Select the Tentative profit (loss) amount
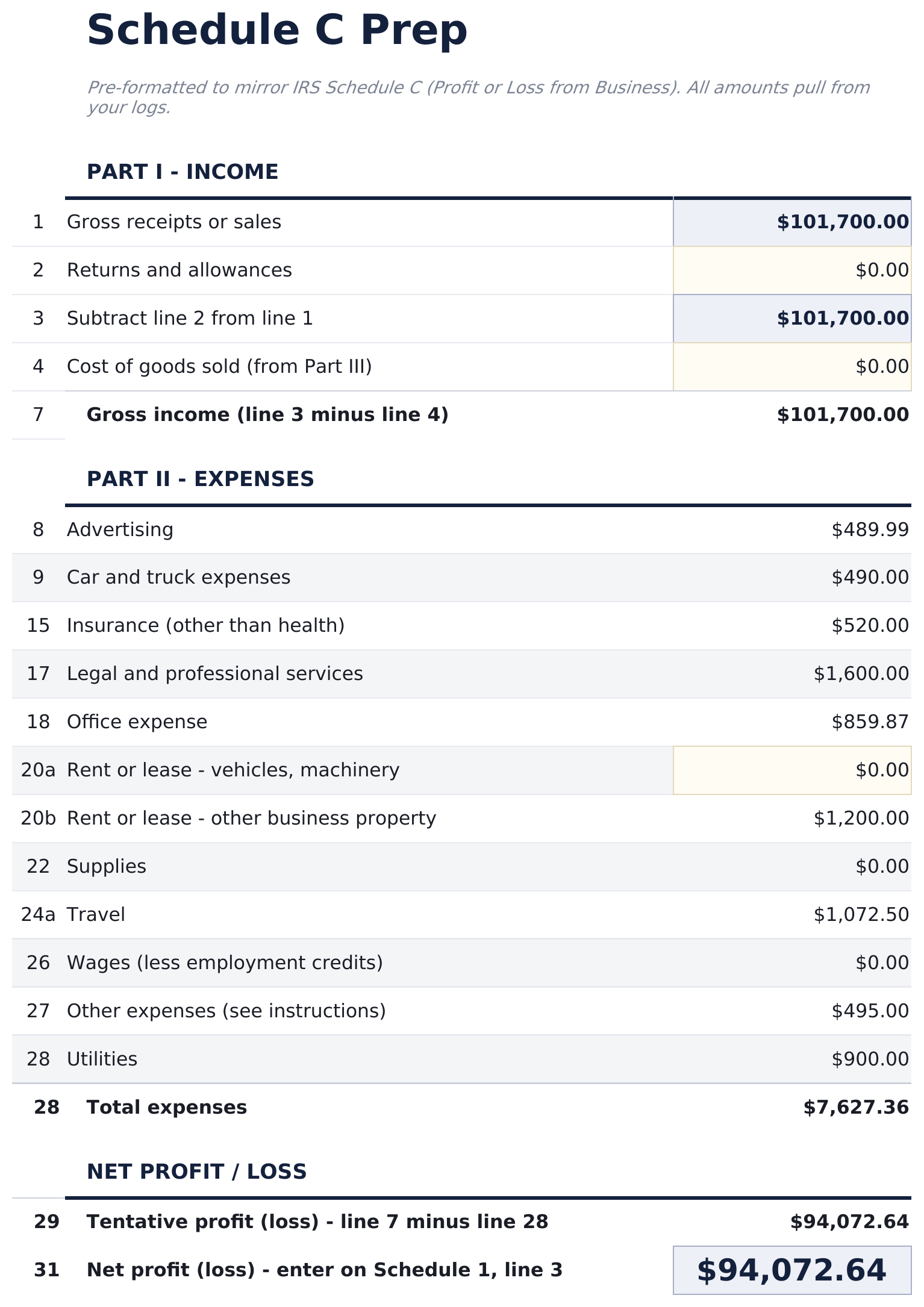 849,1222
